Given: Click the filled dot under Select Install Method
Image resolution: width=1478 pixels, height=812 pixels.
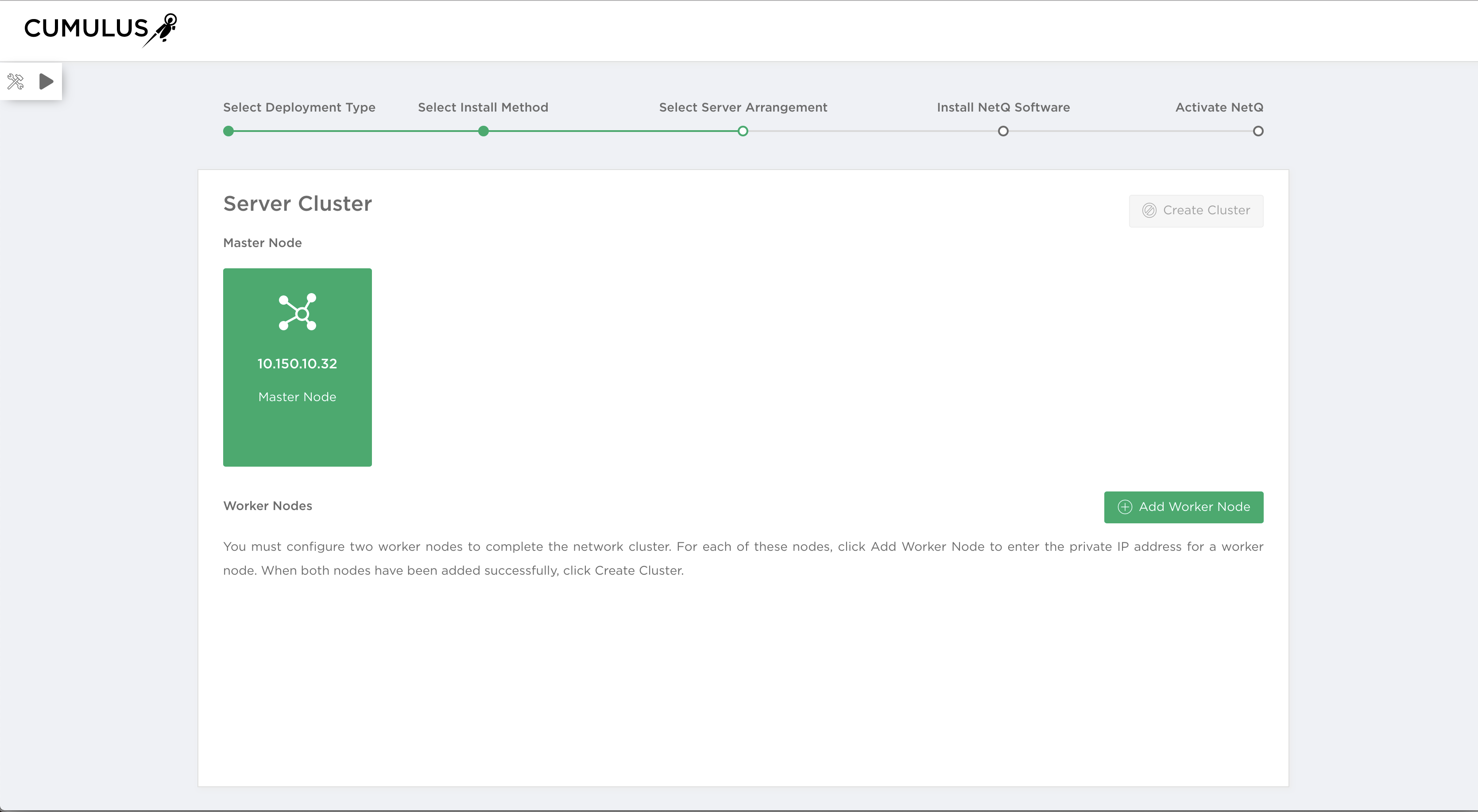Looking at the screenshot, I should pos(484,131).
